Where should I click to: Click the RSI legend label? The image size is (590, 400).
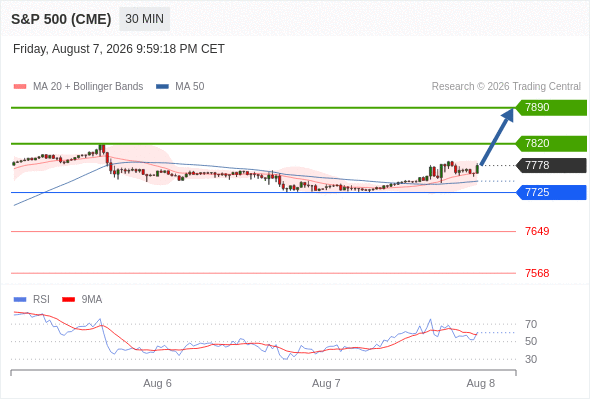41,300
